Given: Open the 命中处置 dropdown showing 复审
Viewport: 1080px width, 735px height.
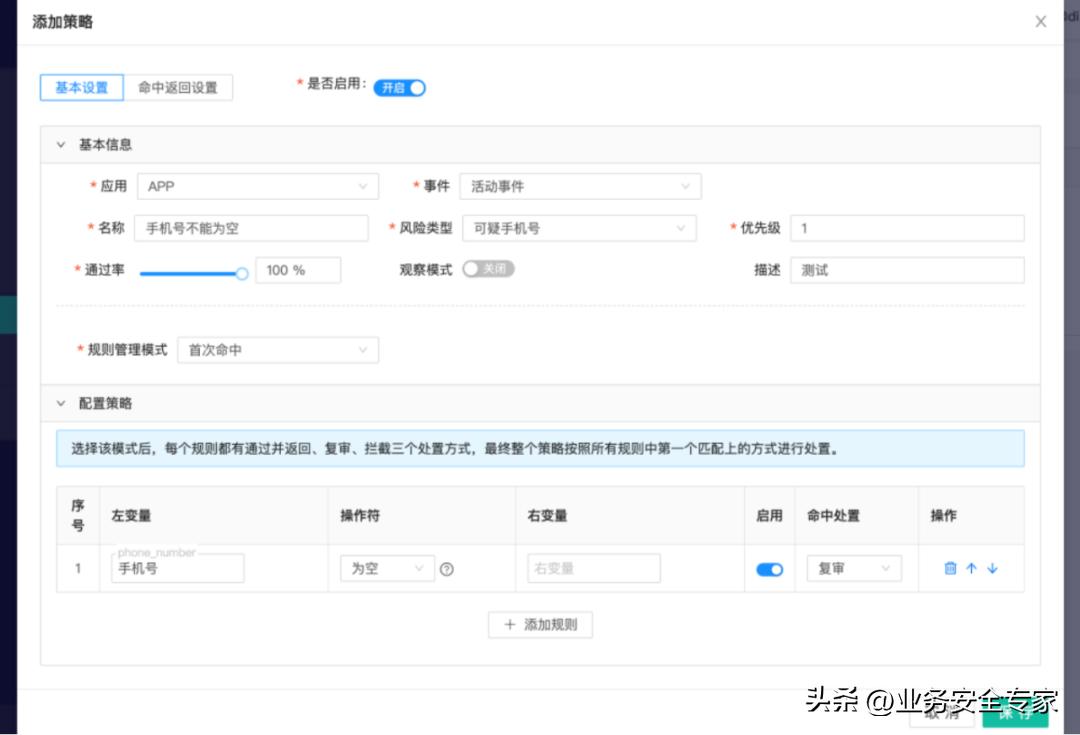Looking at the screenshot, I should 855,568.
